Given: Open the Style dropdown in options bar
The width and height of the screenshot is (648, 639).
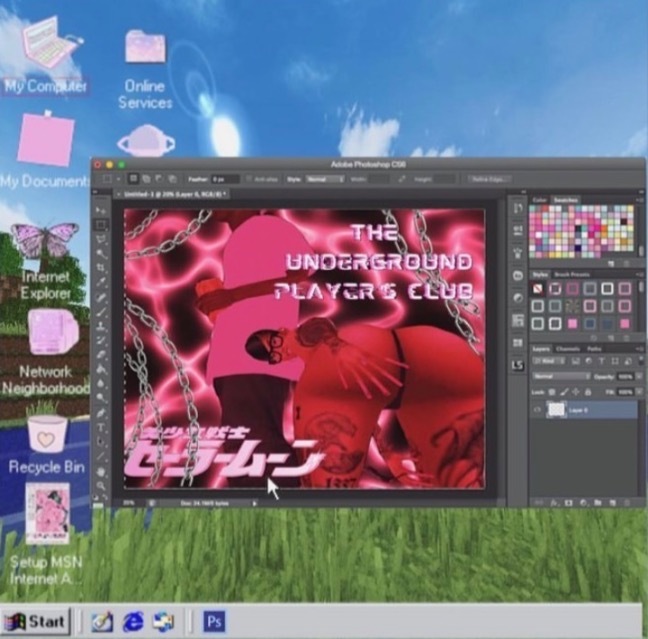Looking at the screenshot, I should (322, 179).
